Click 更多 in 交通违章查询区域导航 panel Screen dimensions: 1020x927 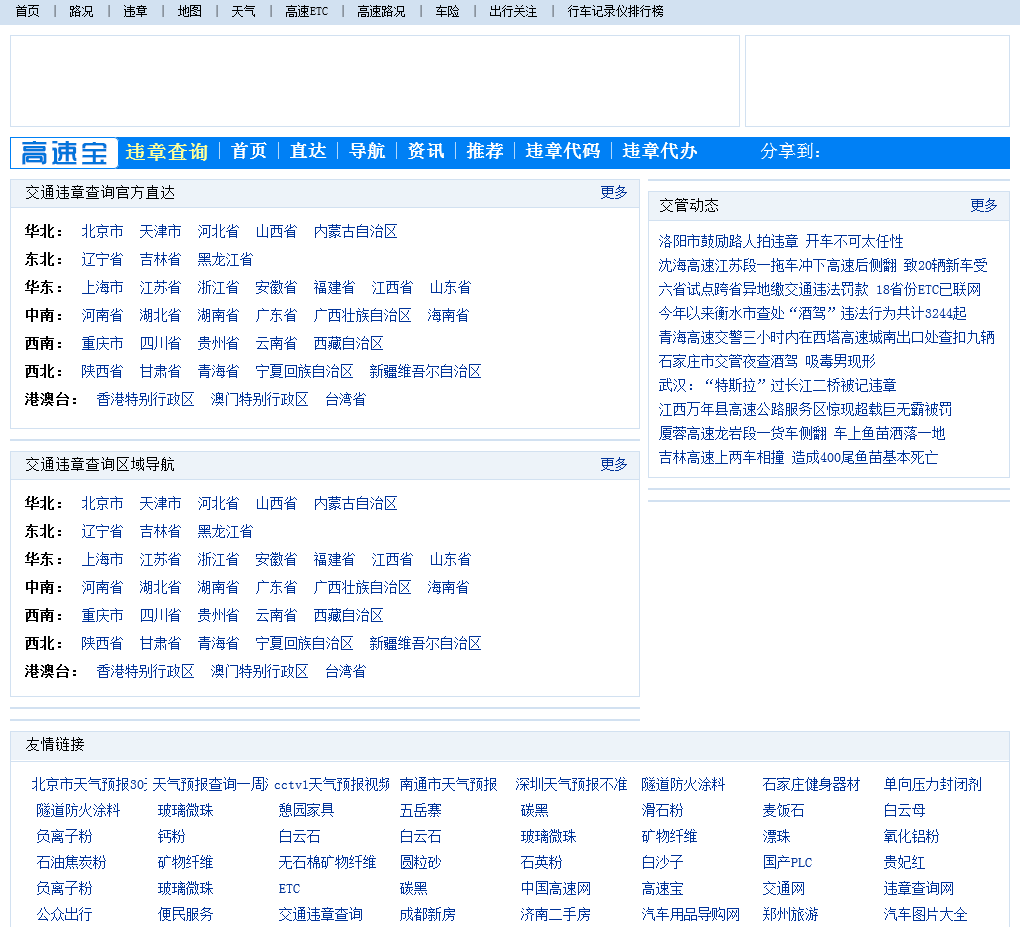click(613, 464)
